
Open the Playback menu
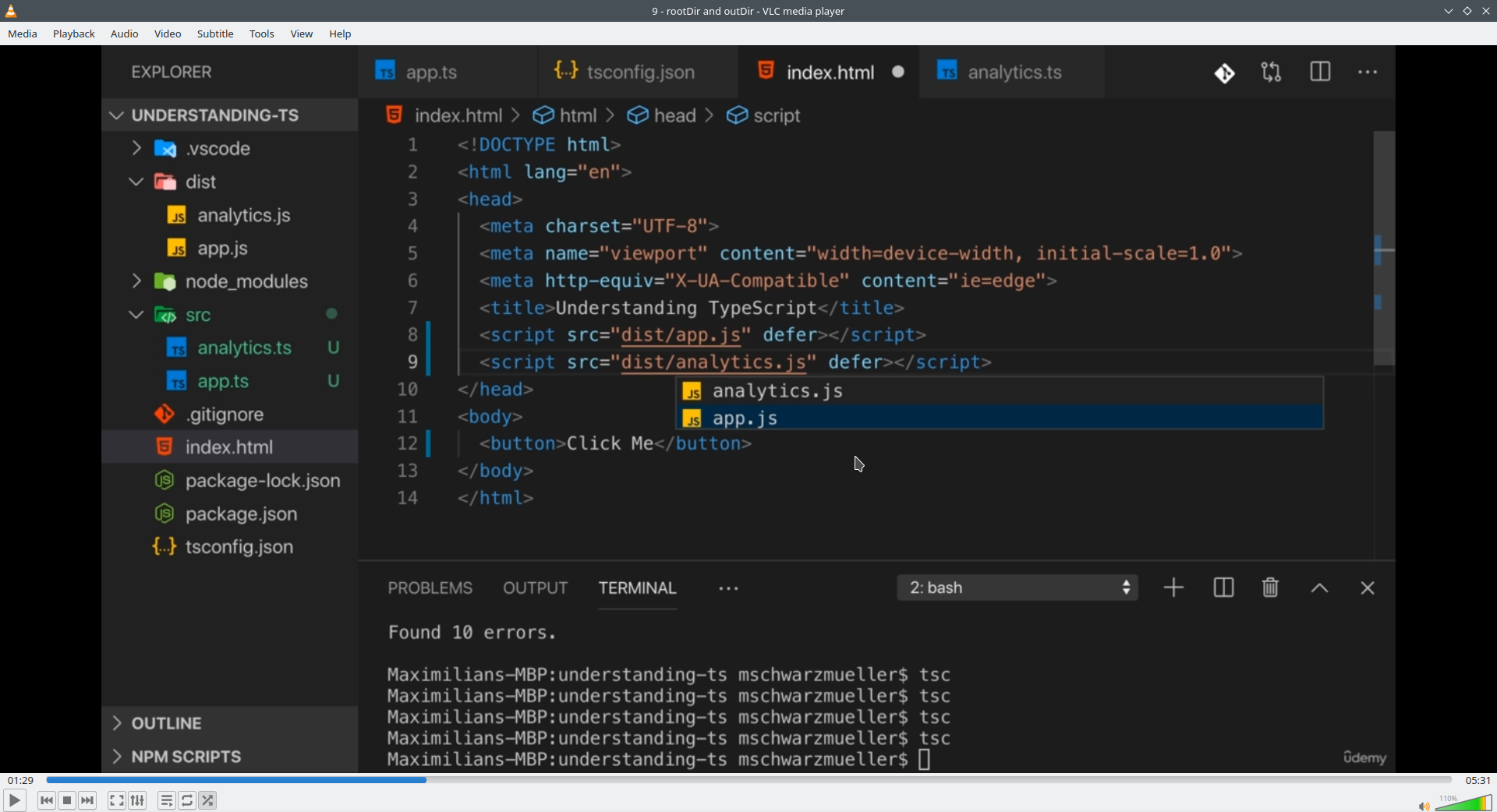(74, 34)
